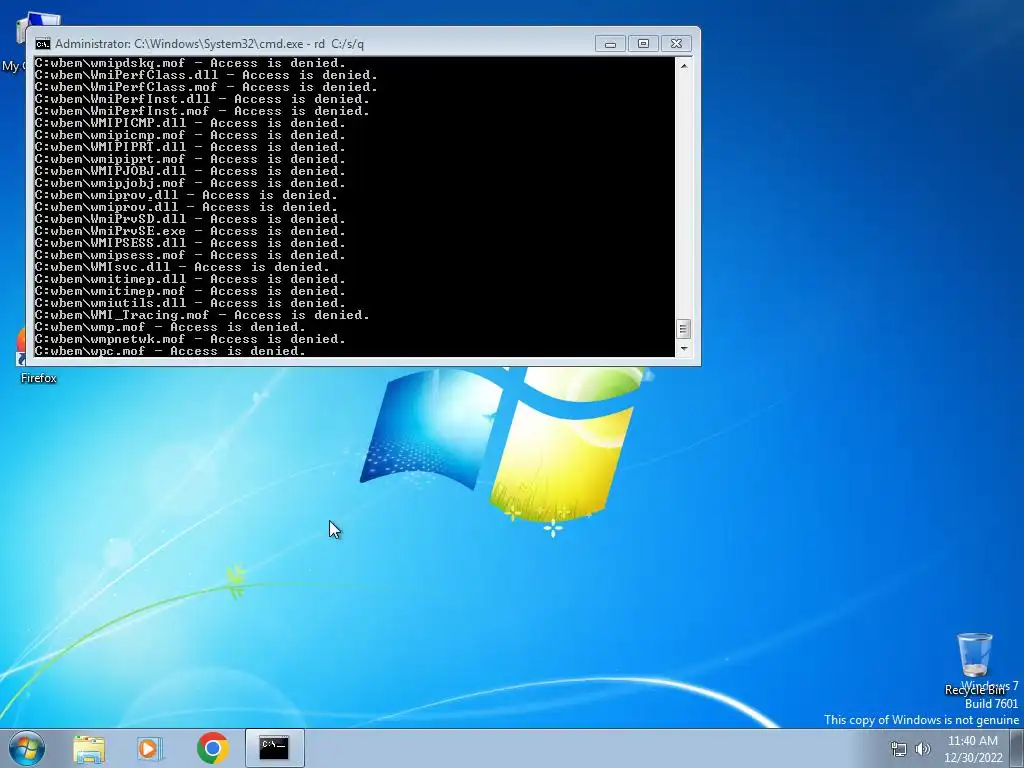
Task: Click the line mentioning WmiPerfClass.mof
Action: click(206, 87)
